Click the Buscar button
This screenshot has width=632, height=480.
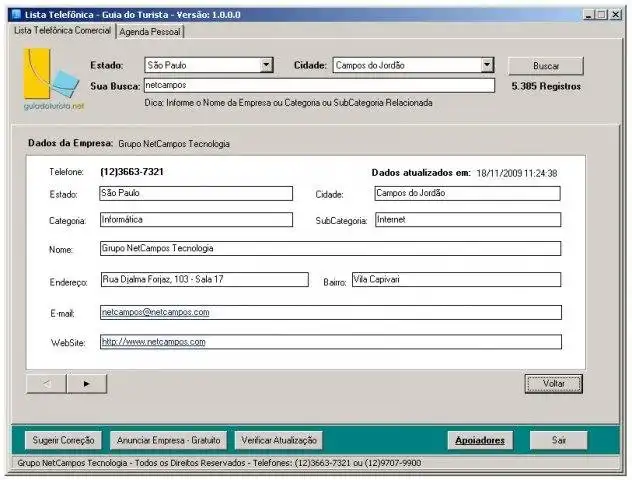point(546,66)
